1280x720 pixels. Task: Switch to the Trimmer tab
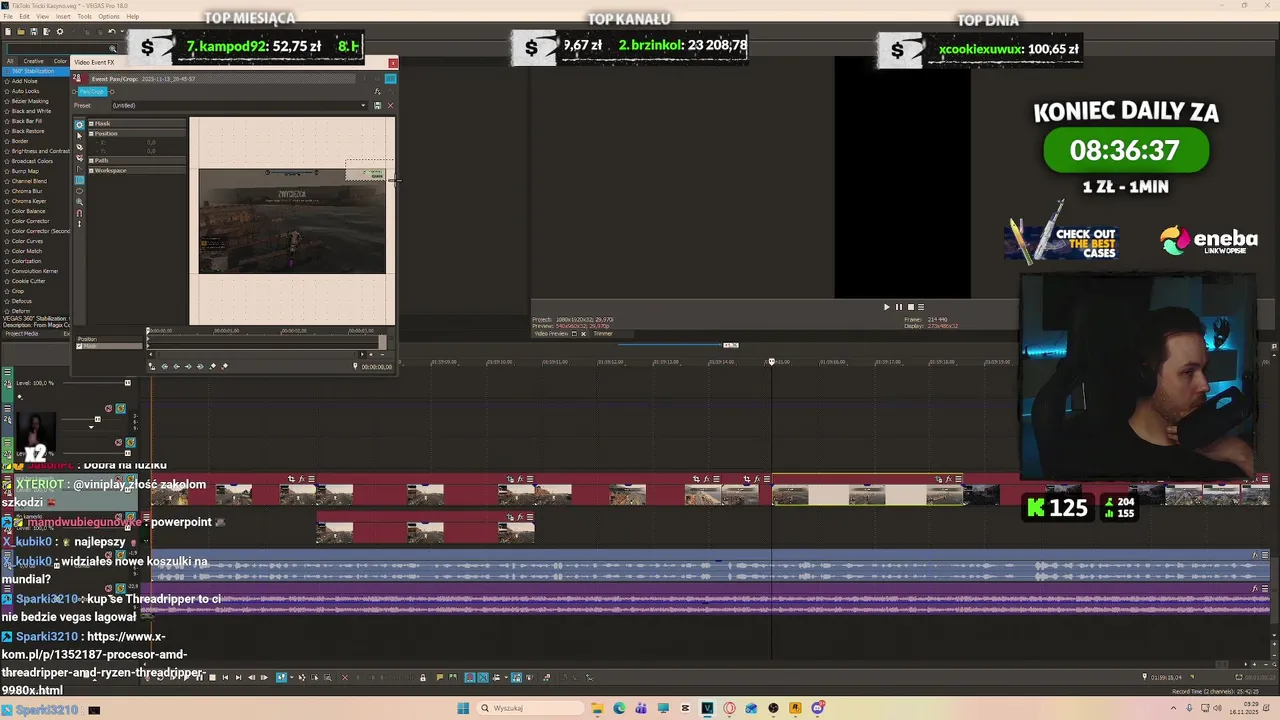click(603, 334)
